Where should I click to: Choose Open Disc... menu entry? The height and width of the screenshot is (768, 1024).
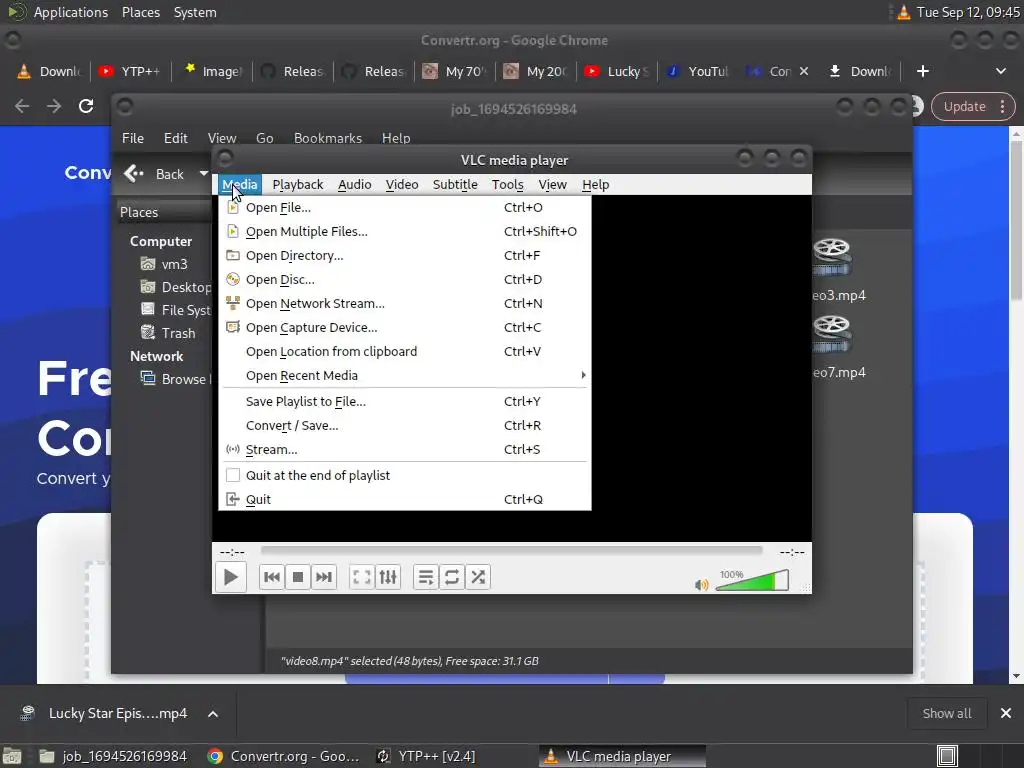coord(405,280)
